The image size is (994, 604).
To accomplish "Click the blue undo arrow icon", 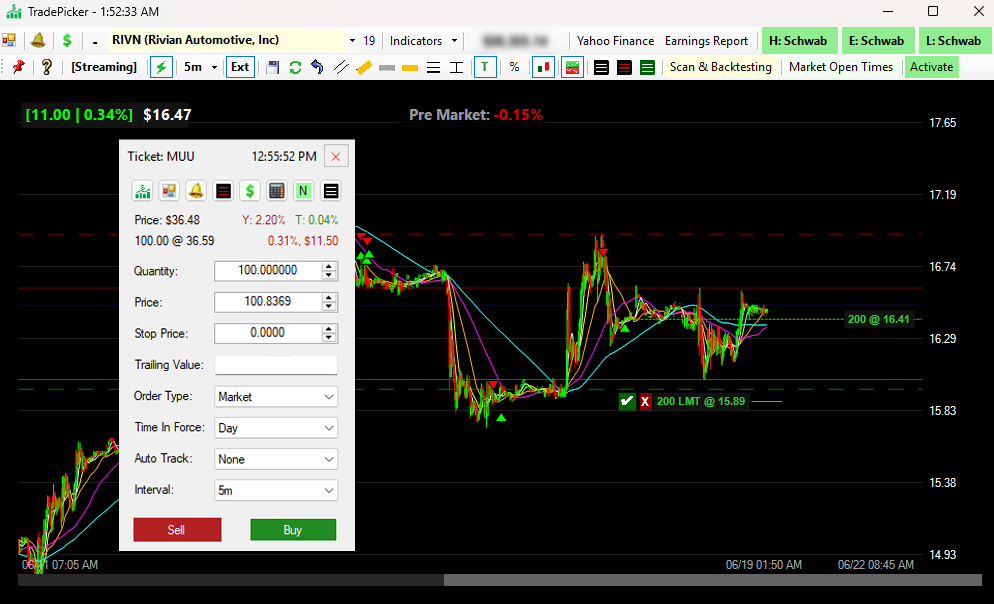I will click(318, 67).
